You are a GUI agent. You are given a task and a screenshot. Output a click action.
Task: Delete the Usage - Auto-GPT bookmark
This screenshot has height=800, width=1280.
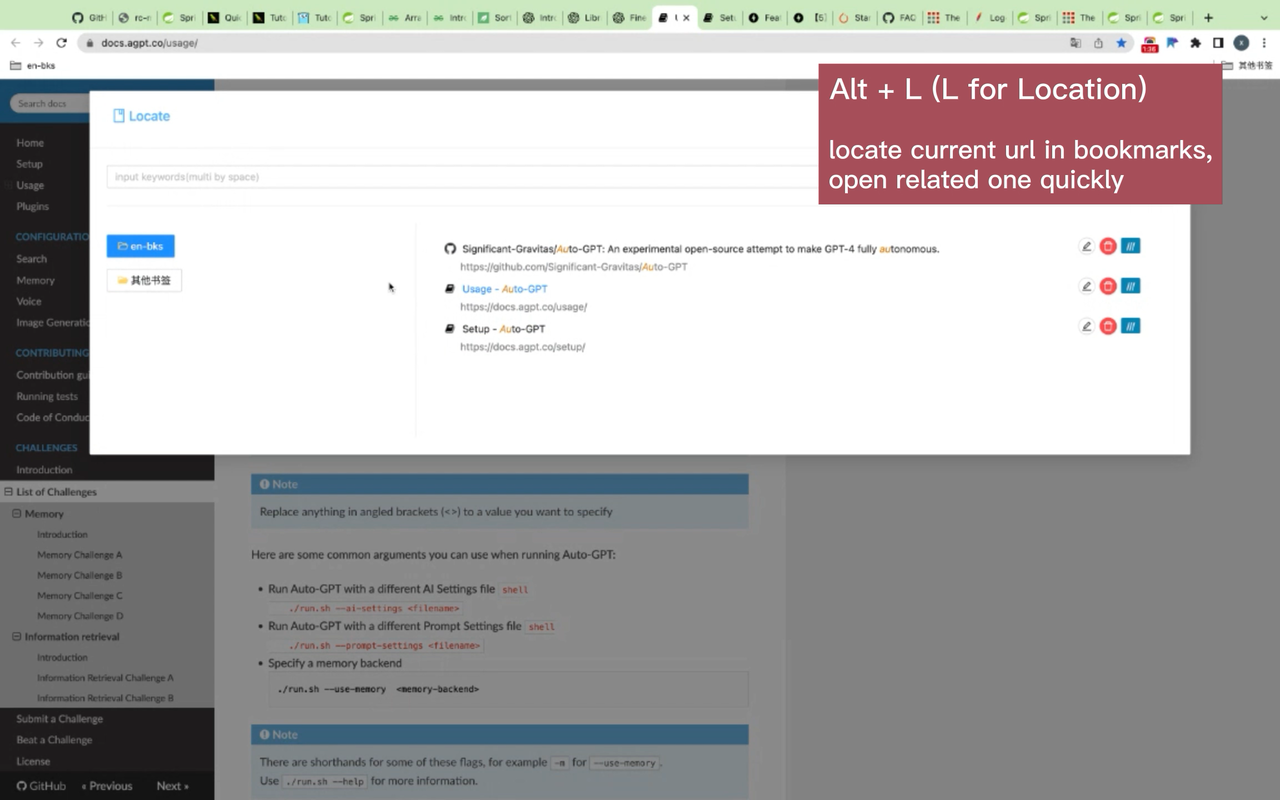click(x=1108, y=286)
